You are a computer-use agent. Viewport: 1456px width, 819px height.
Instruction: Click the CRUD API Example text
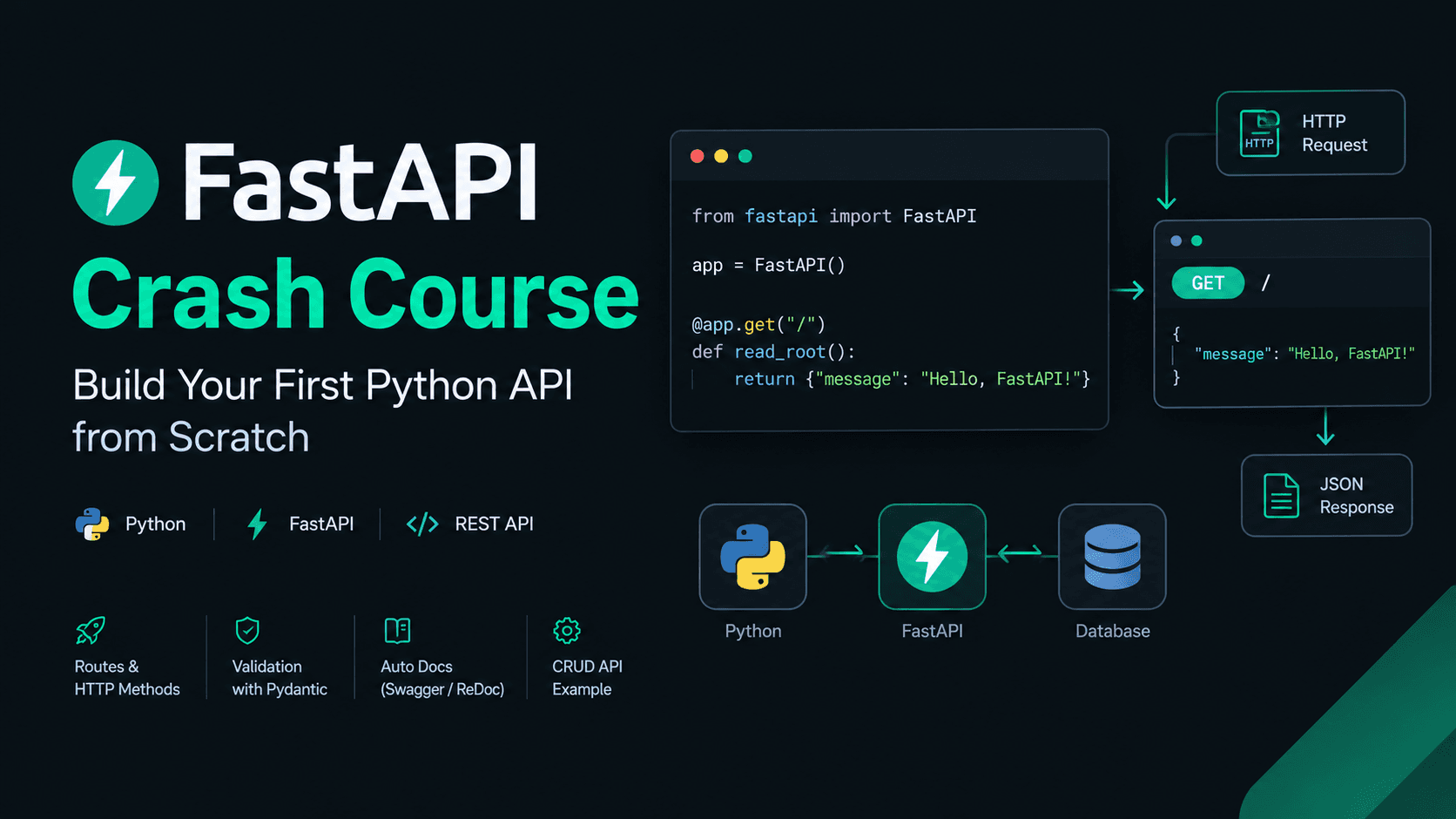[x=587, y=678]
